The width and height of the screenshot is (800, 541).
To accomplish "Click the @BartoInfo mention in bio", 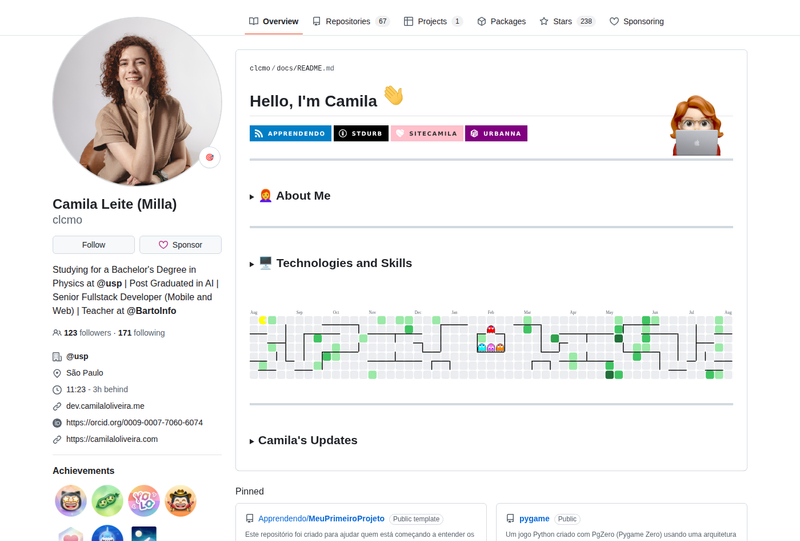I will click(151, 311).
